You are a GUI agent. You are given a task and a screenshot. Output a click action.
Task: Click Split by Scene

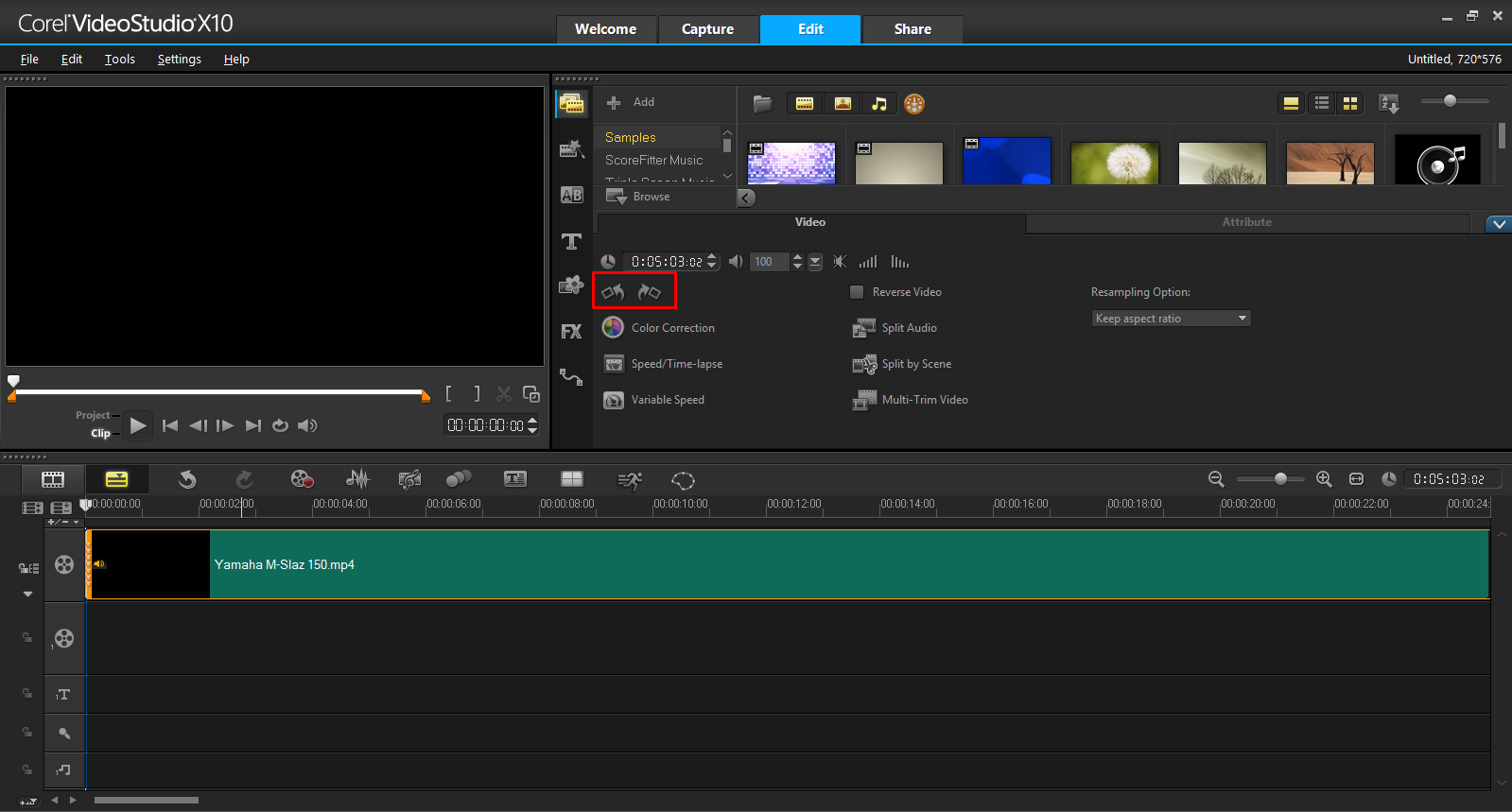coord(902,364)
